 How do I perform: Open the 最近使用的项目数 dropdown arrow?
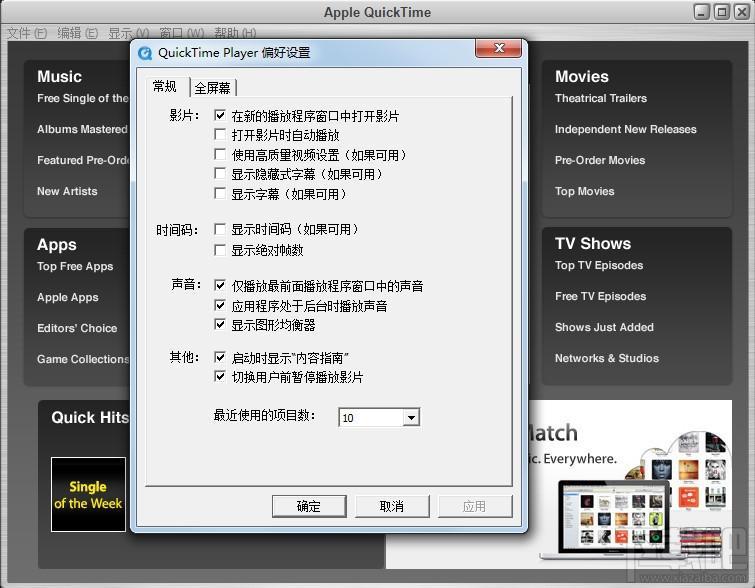coord(411,418)
